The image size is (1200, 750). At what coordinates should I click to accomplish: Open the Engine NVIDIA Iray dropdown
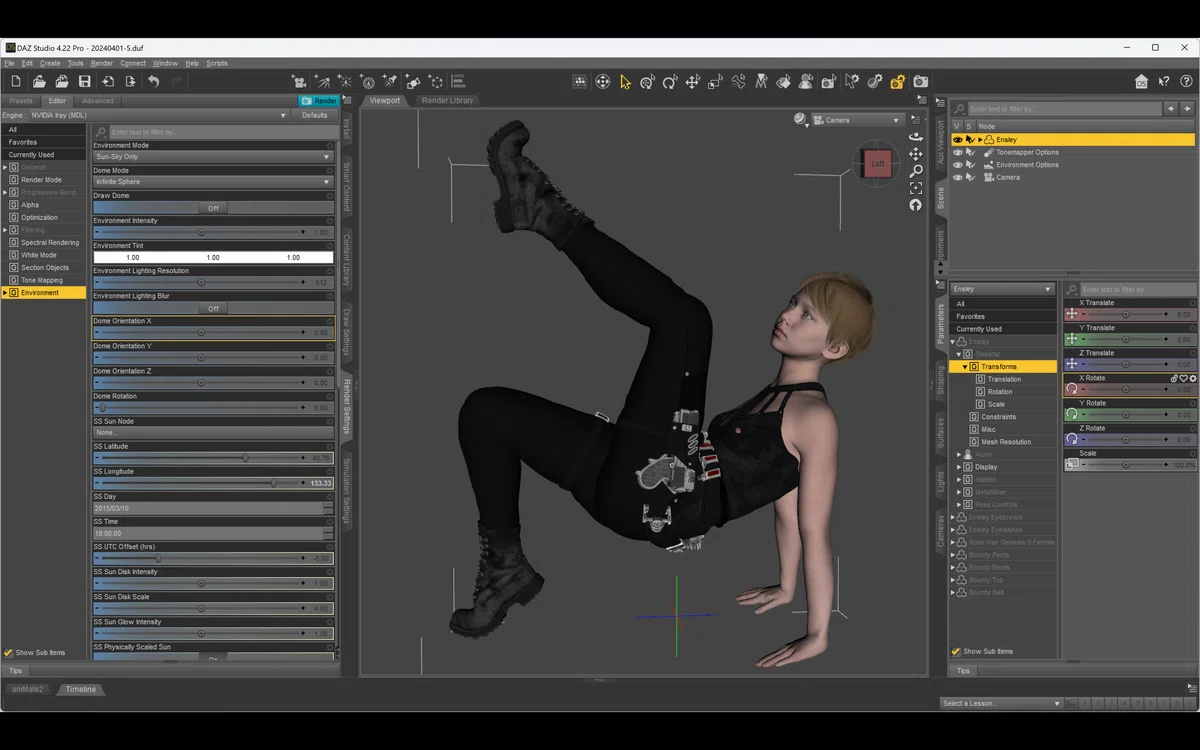pyautogui.click(x=158, y=115)
